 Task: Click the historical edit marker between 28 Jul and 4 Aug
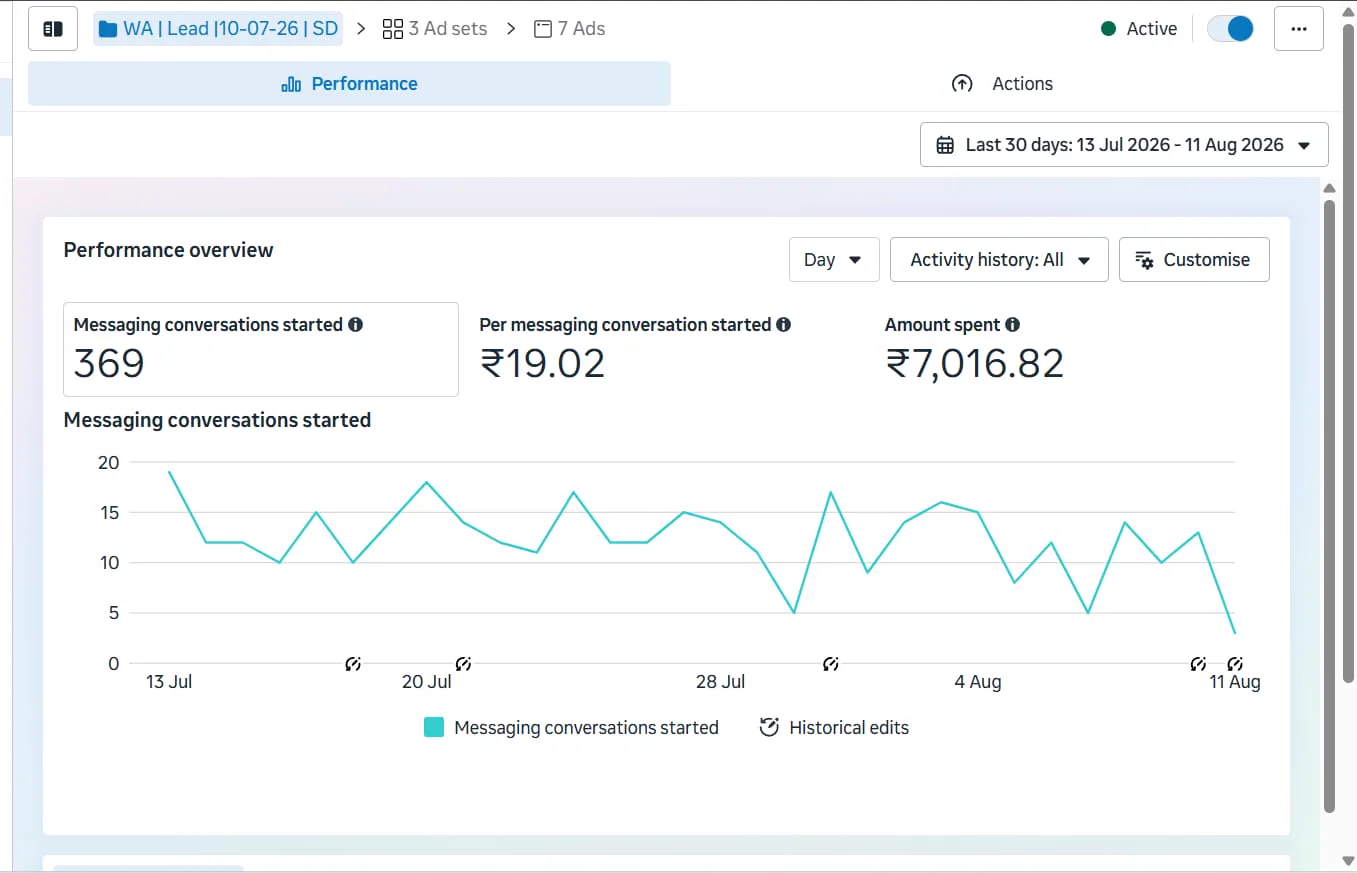830,664
